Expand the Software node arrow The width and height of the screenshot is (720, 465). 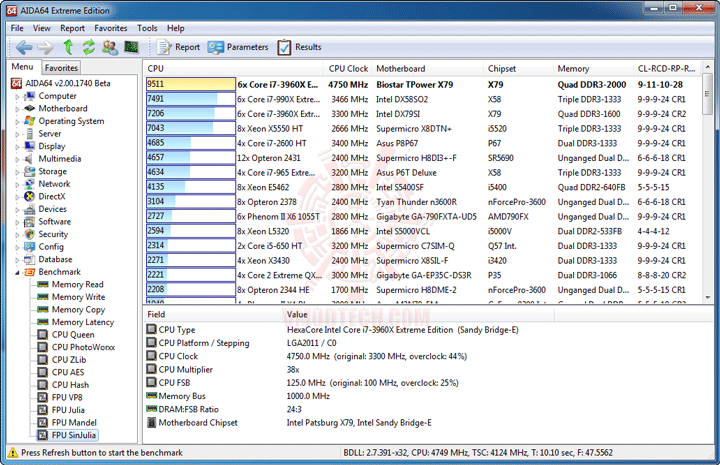(17, 222)
